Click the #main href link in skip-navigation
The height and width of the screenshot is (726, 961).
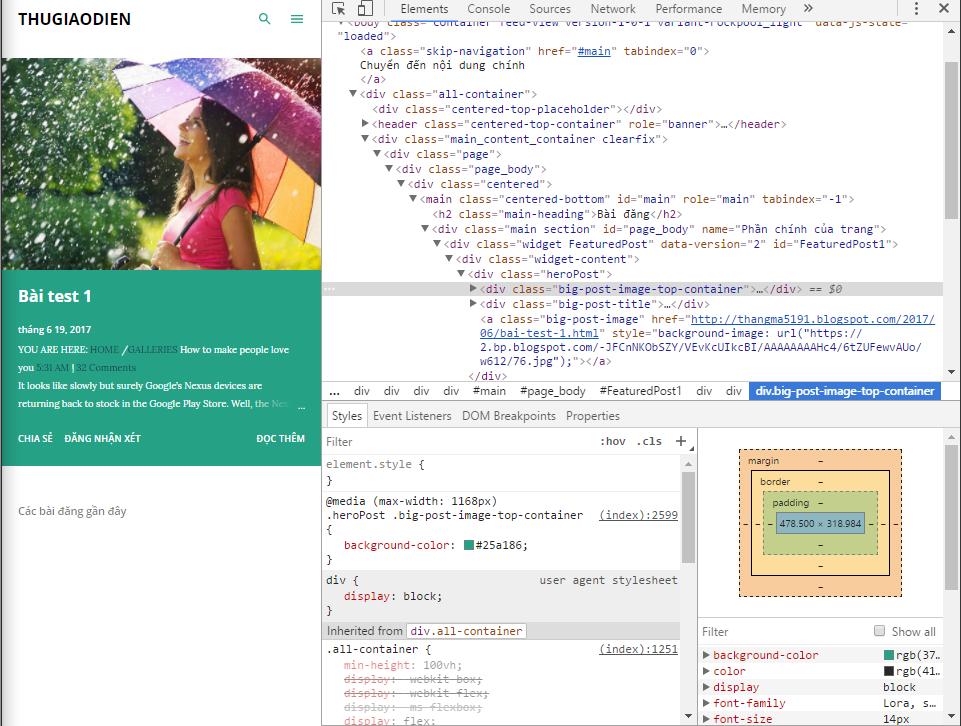coord(594,51)
